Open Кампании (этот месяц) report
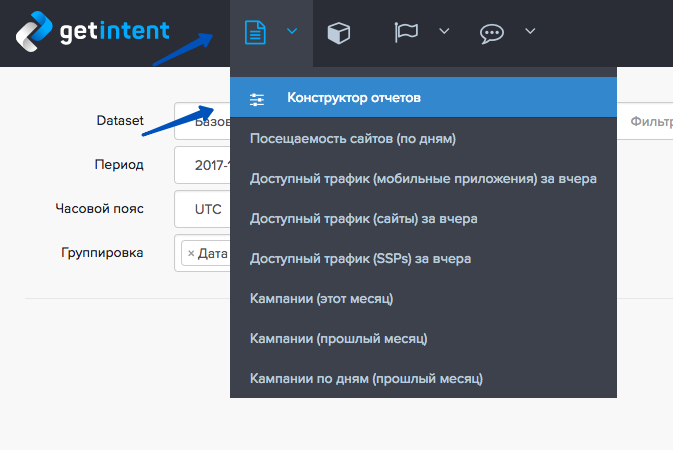This screenshot has width=673, height=450. [321, 299]
